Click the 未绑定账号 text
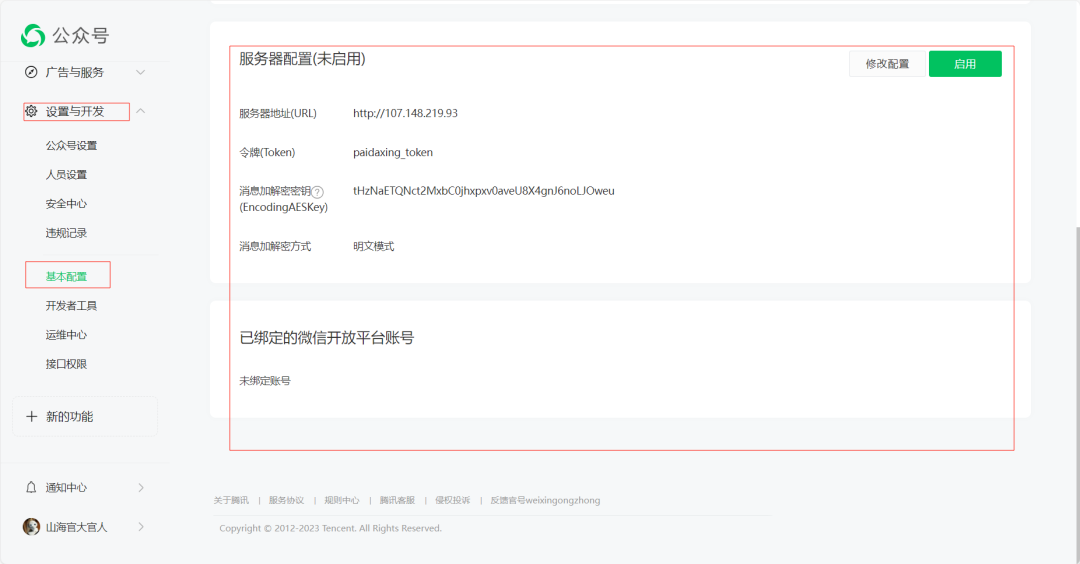1080x564 pixels. click(x=264, y=381)
